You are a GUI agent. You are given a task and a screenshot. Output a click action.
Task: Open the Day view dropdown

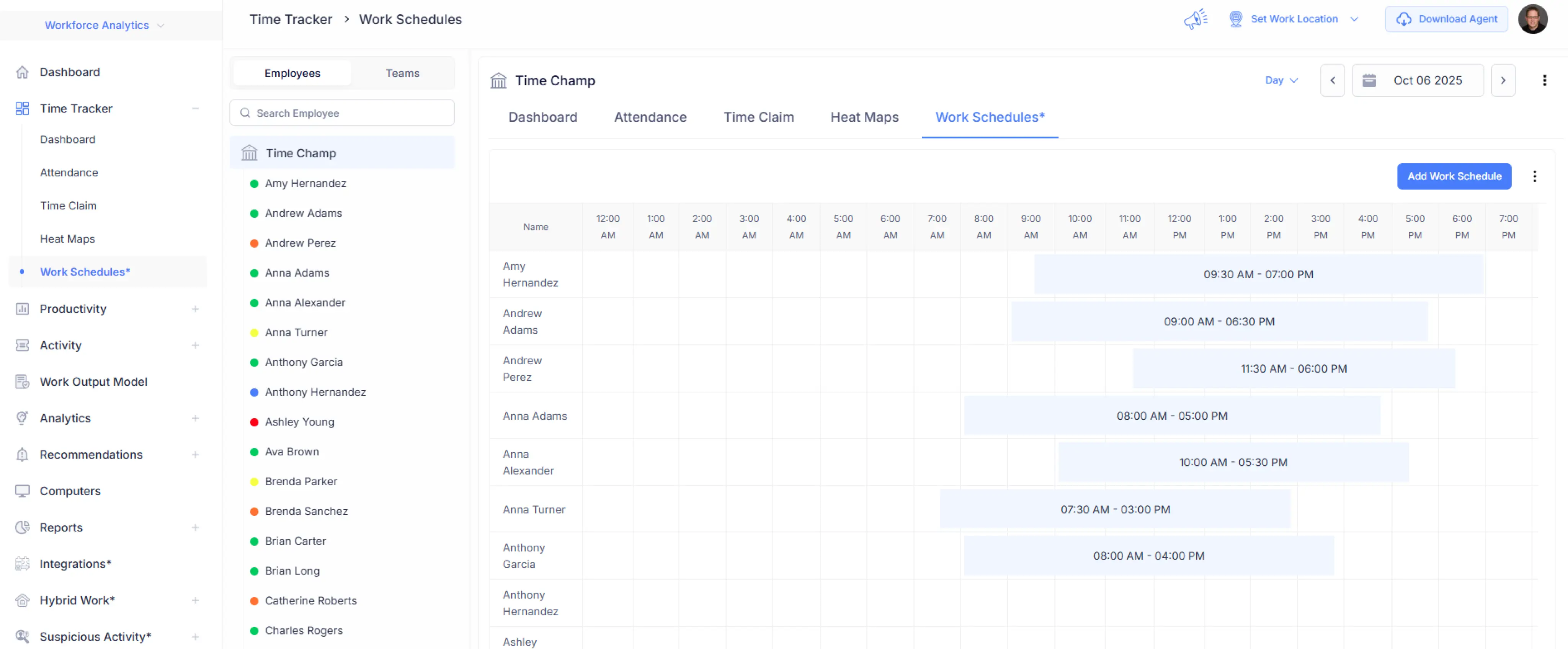pyautogui.click(x=1281, y=80)
